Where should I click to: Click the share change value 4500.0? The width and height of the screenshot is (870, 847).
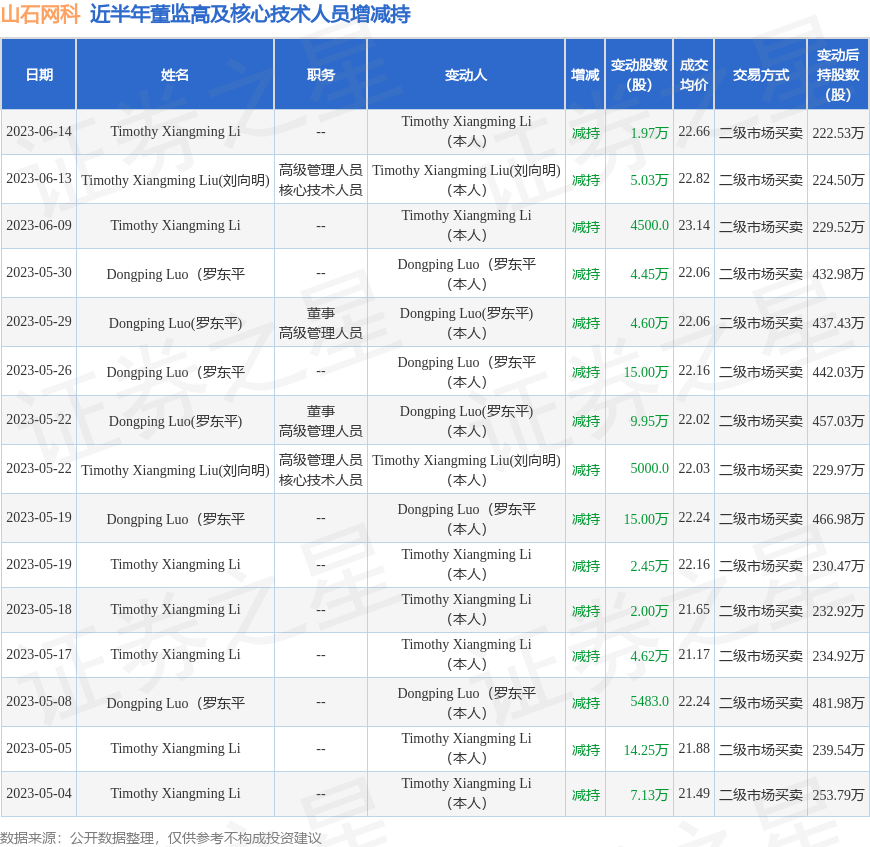point(649,226)
